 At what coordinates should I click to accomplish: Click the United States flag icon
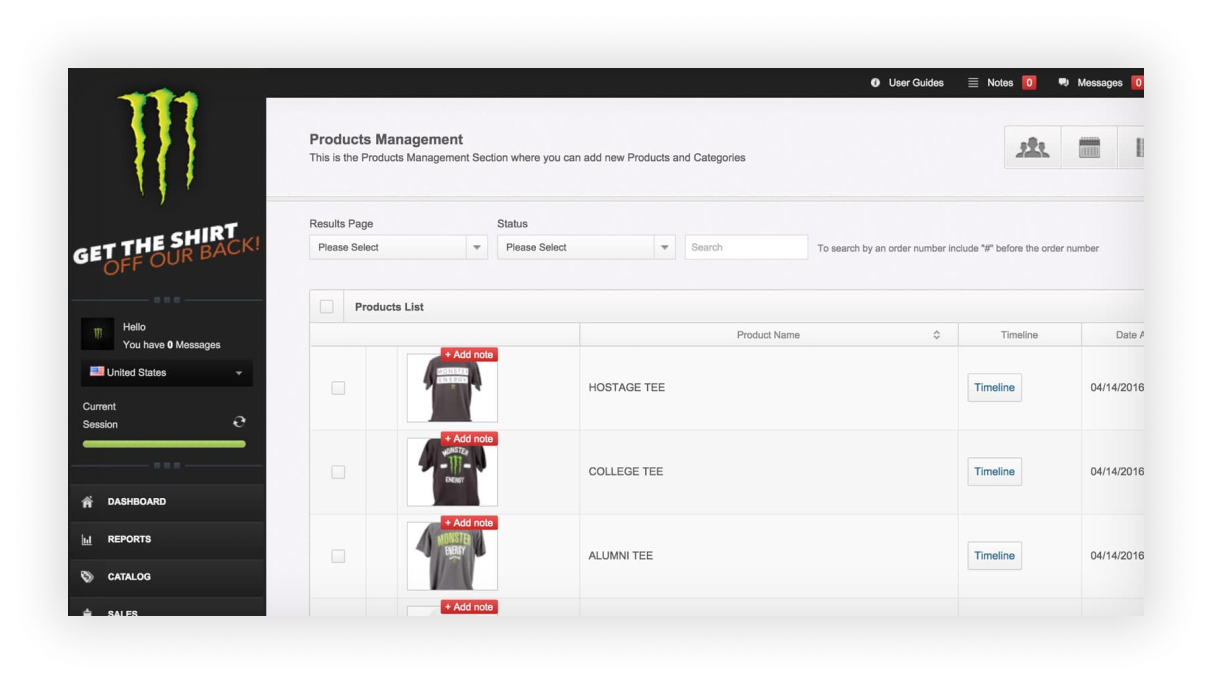97,371
